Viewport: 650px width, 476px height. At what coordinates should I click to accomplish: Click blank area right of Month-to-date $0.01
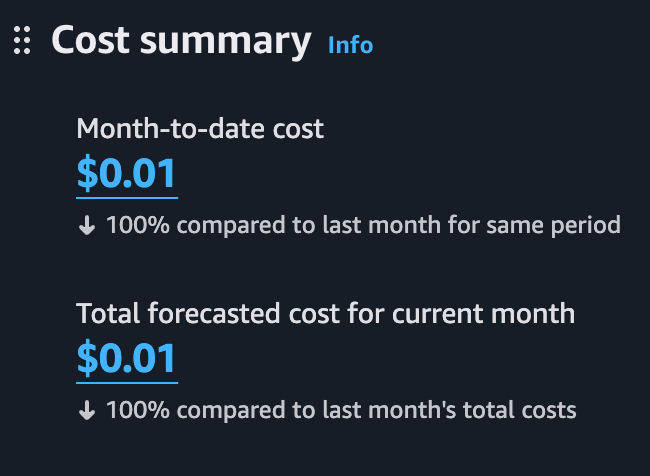tap(400, 174)
